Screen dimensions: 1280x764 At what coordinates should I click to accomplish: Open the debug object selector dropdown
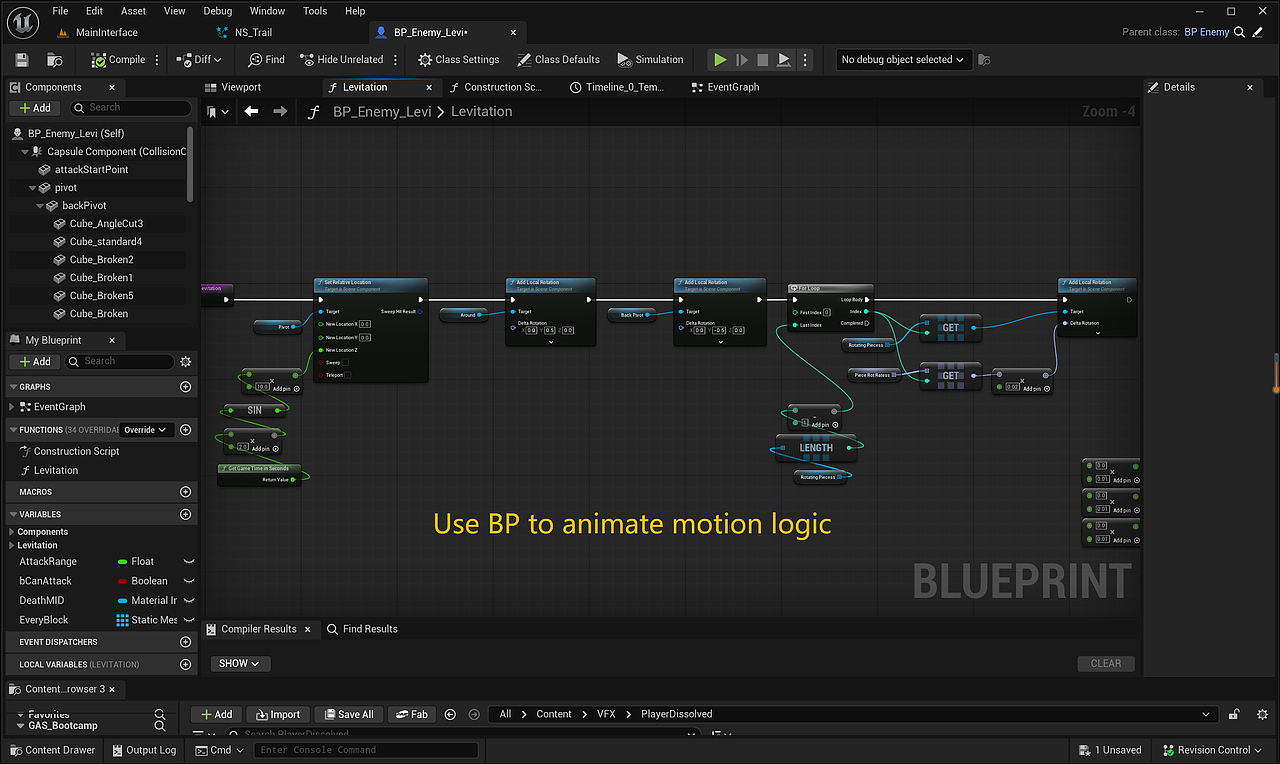coord(904,60)
